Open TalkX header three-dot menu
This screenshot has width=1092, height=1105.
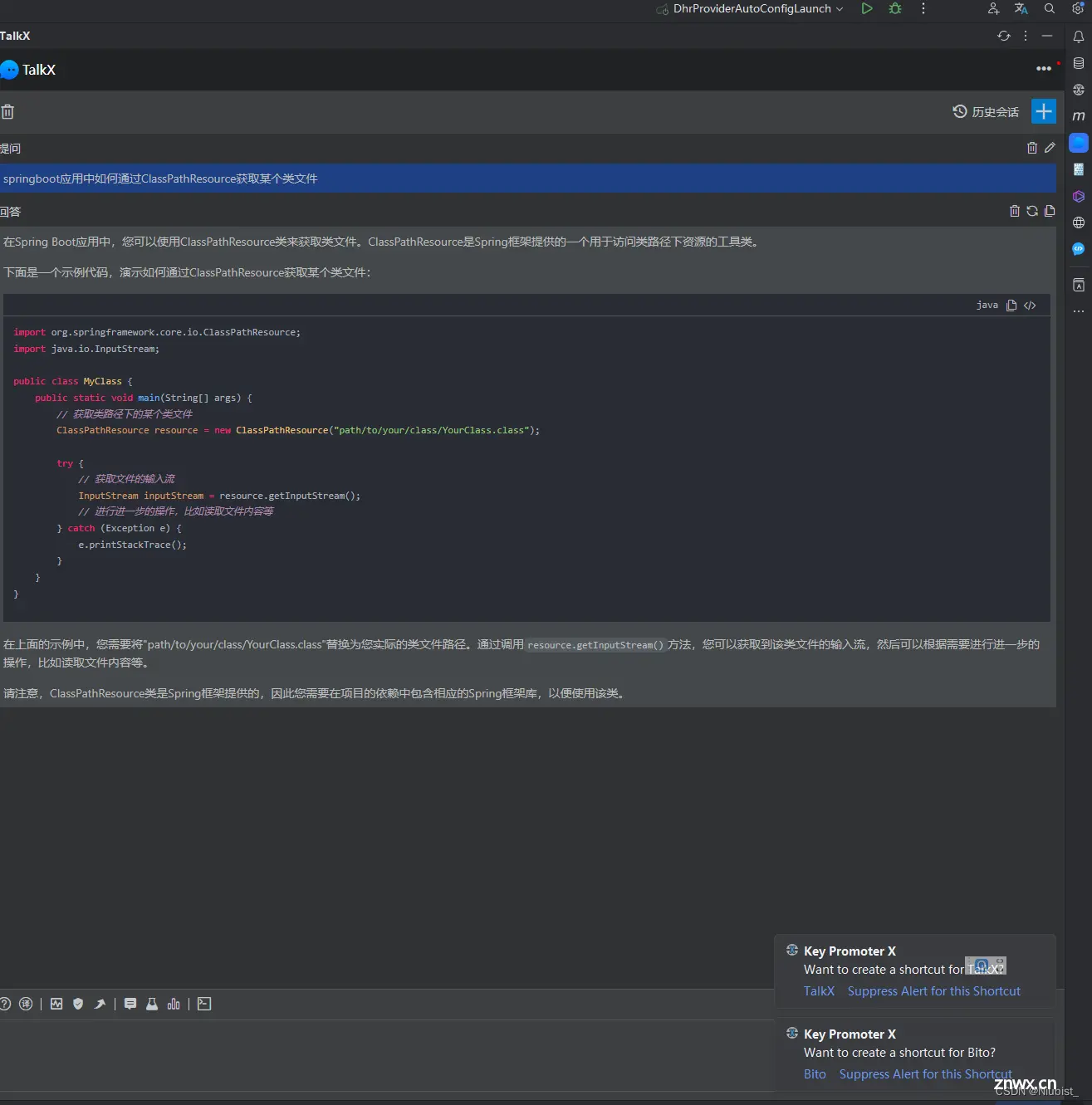(1044, 69)
